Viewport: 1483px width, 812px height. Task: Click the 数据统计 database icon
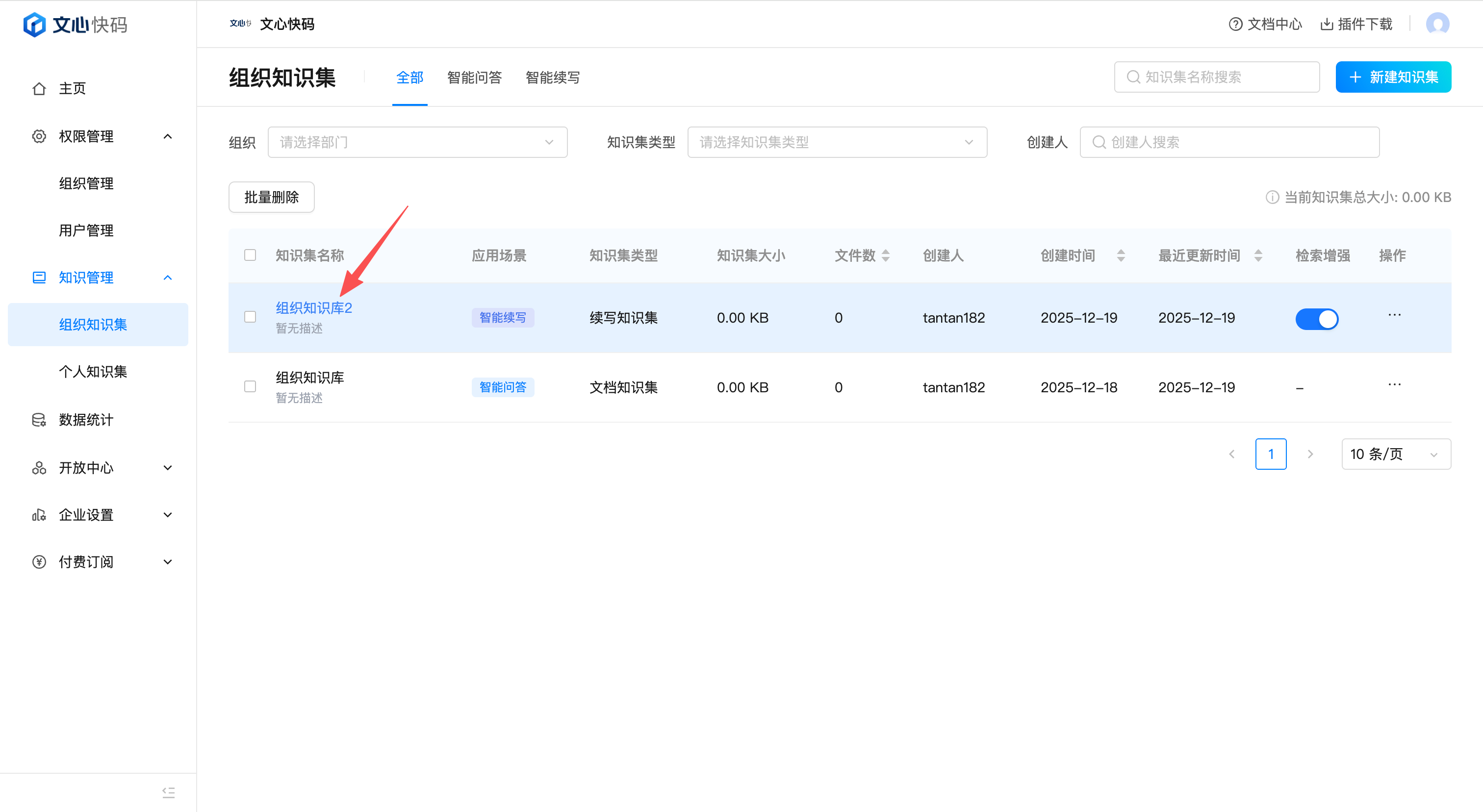[39, 420]
